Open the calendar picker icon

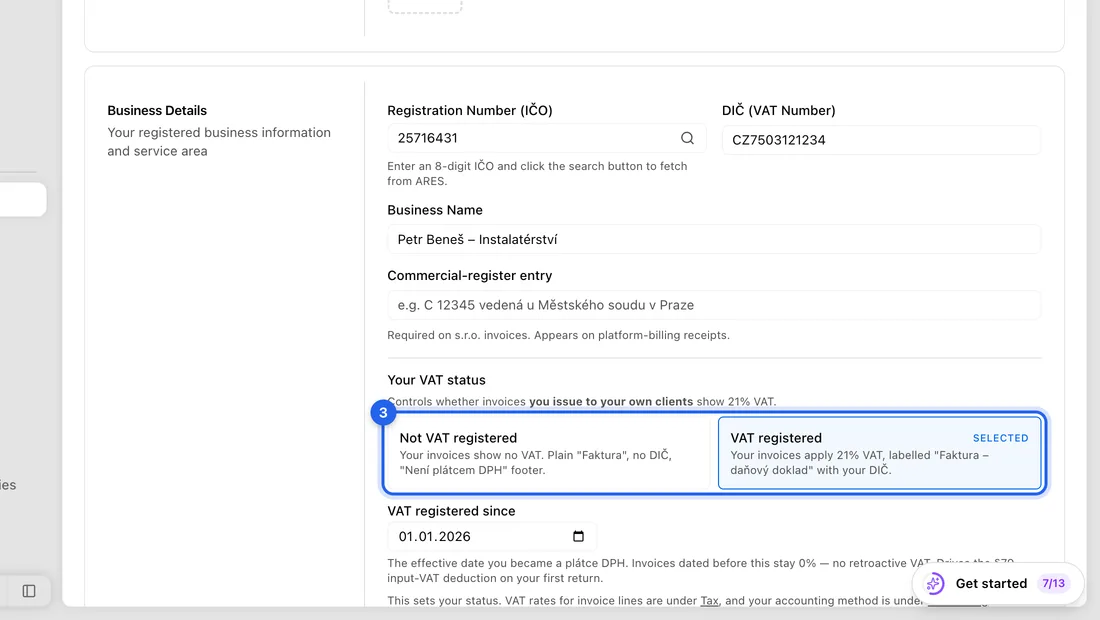(578, 537)
